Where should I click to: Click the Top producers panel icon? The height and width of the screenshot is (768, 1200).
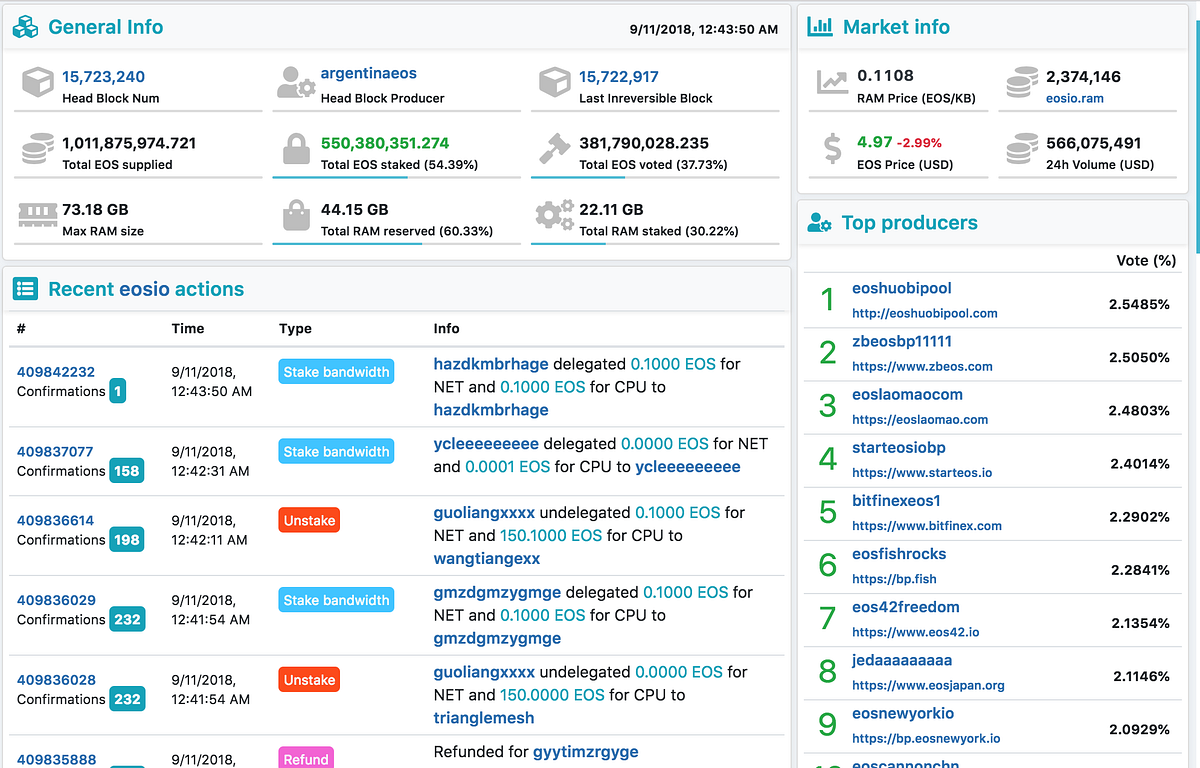coord(820,223)
